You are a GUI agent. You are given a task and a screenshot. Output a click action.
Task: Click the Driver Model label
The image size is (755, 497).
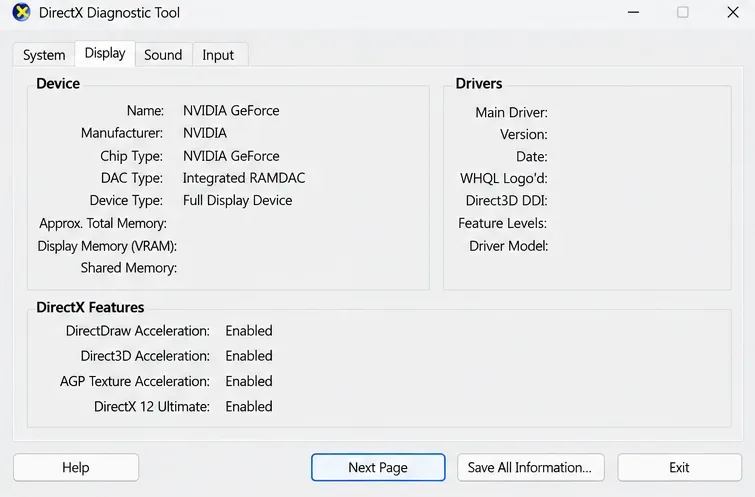[x=508, y=246]
